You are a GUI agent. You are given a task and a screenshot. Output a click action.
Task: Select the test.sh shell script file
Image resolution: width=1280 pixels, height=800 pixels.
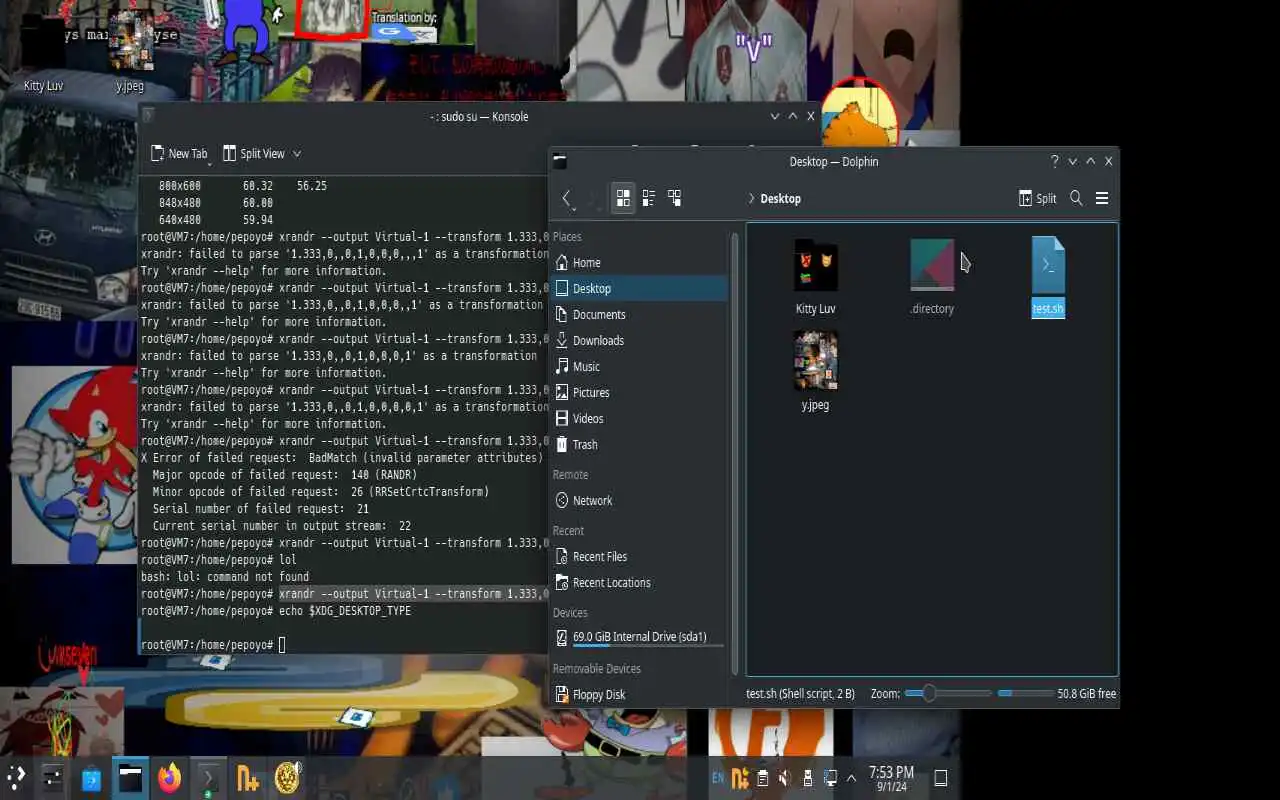[x=1048, y=277]
